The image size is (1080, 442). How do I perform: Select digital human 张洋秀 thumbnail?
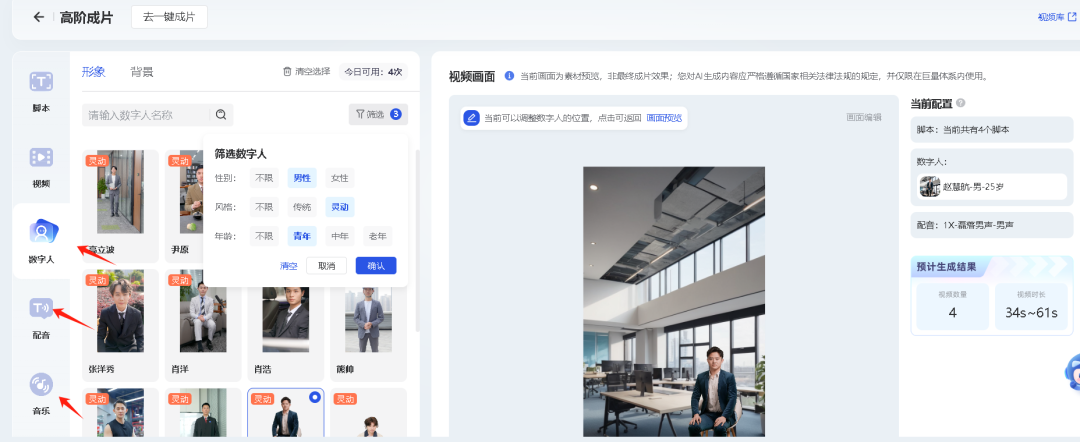tap(121, 311)
